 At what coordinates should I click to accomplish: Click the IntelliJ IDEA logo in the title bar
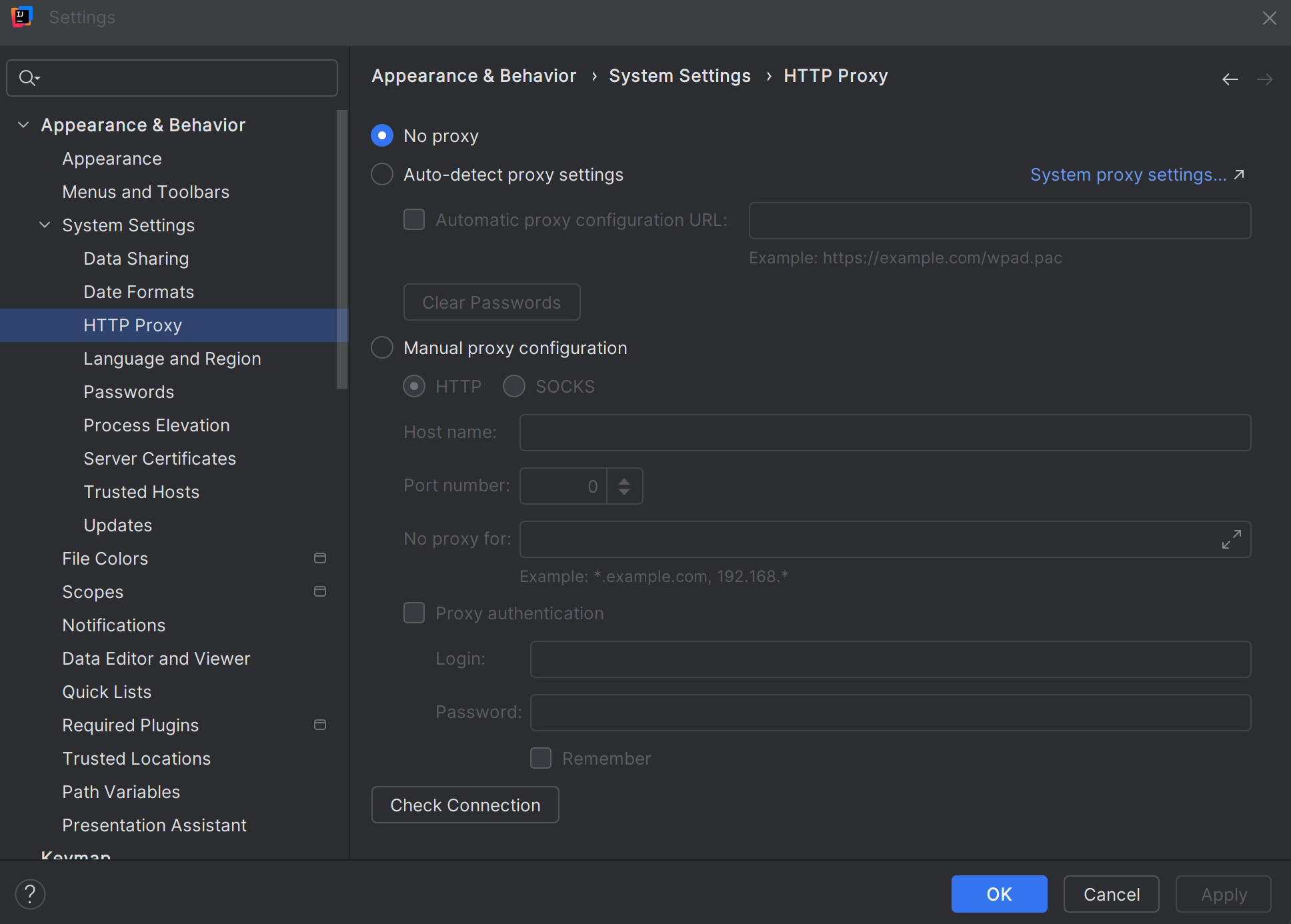pyautogui.click(x=22, y=17)
